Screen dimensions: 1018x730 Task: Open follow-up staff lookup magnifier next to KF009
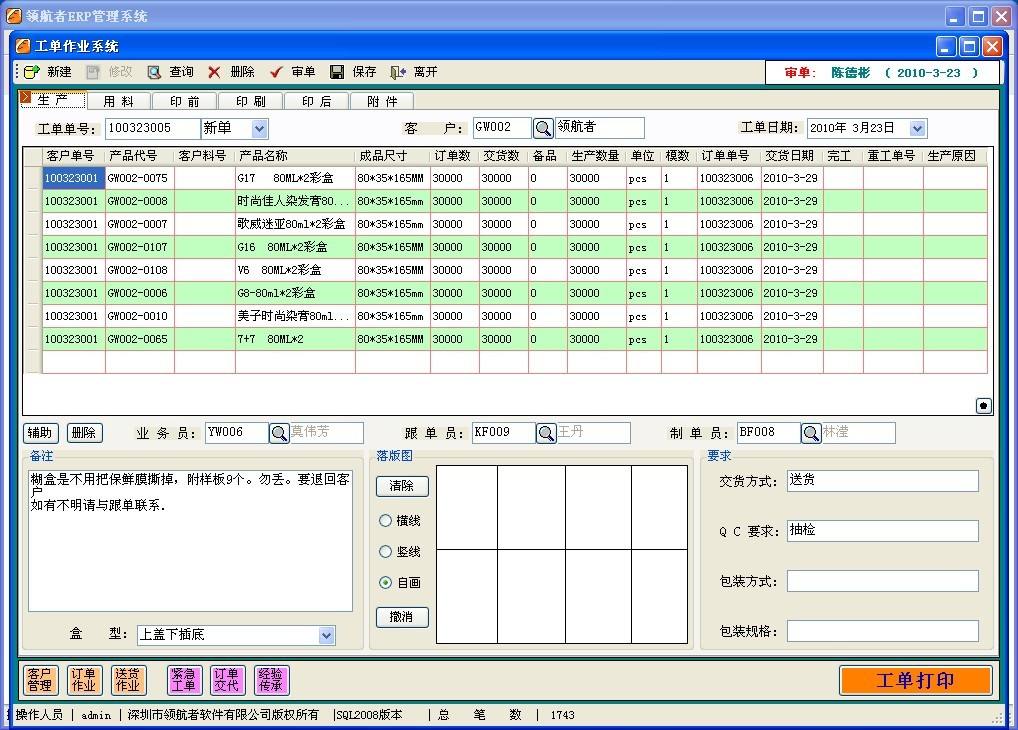pyautogui.click(x=546, y=433)
